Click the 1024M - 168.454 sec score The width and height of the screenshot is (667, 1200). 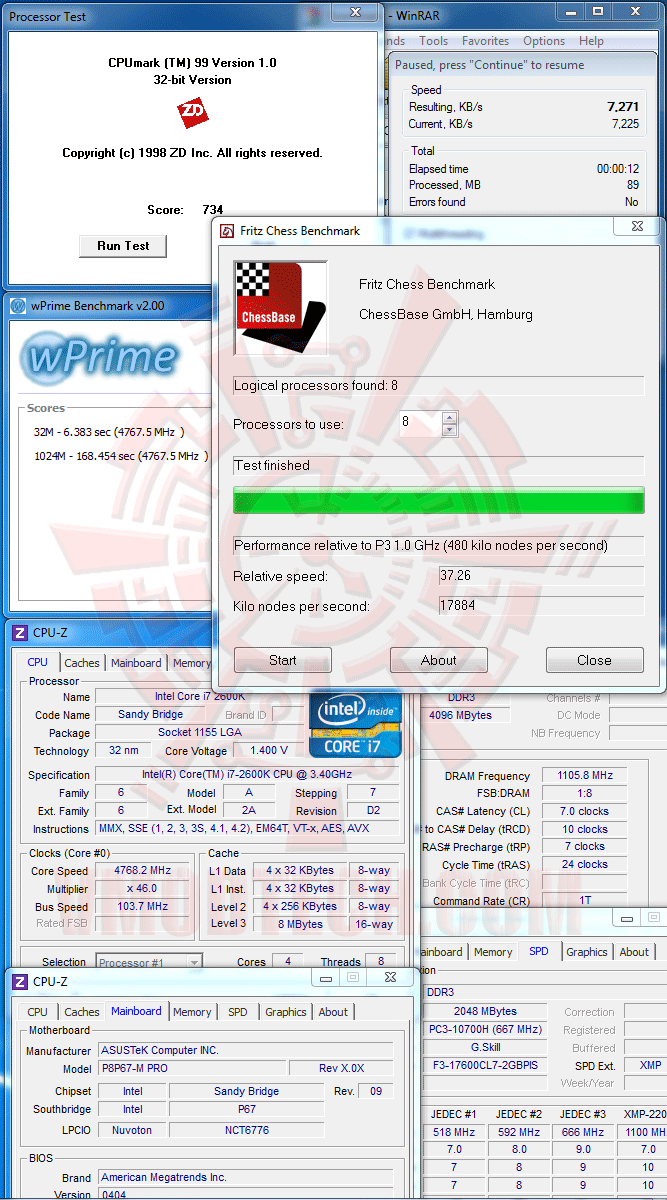(x=120, y=455)
